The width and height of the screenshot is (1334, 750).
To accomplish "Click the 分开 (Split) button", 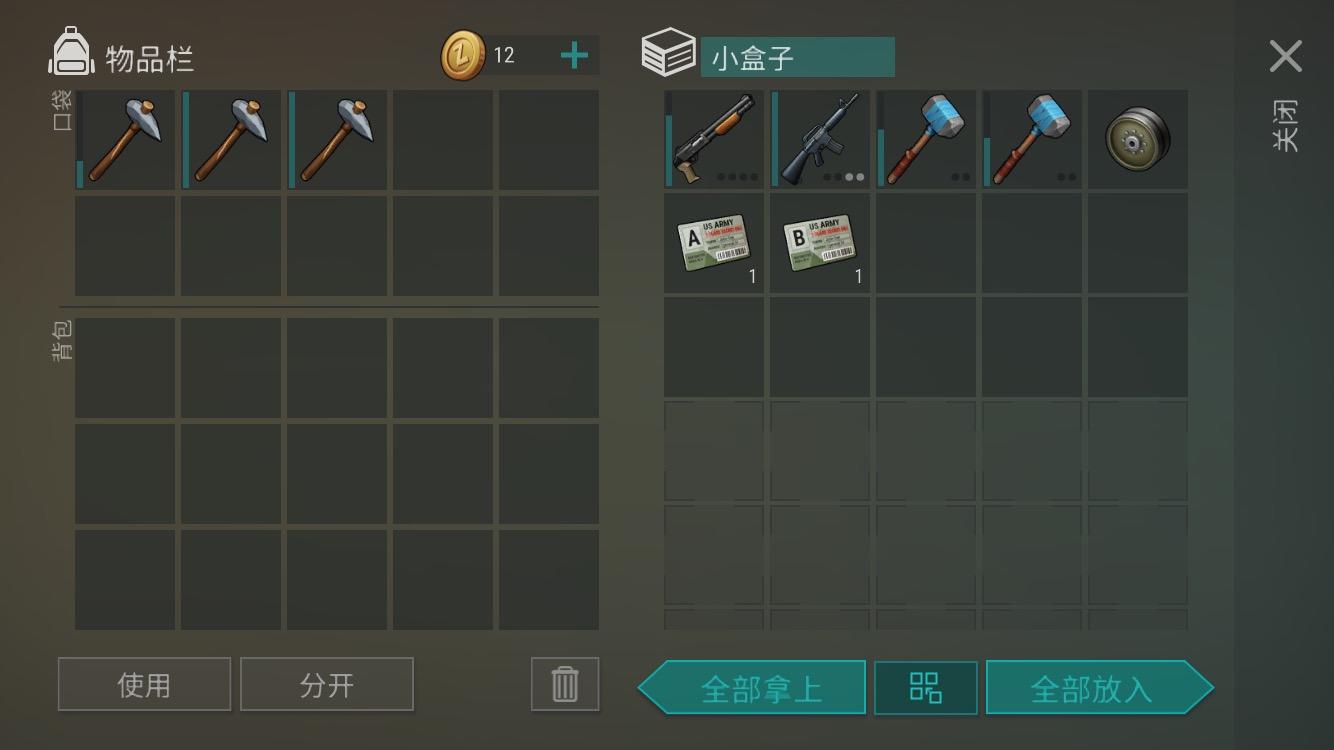I will coord(327,684).
